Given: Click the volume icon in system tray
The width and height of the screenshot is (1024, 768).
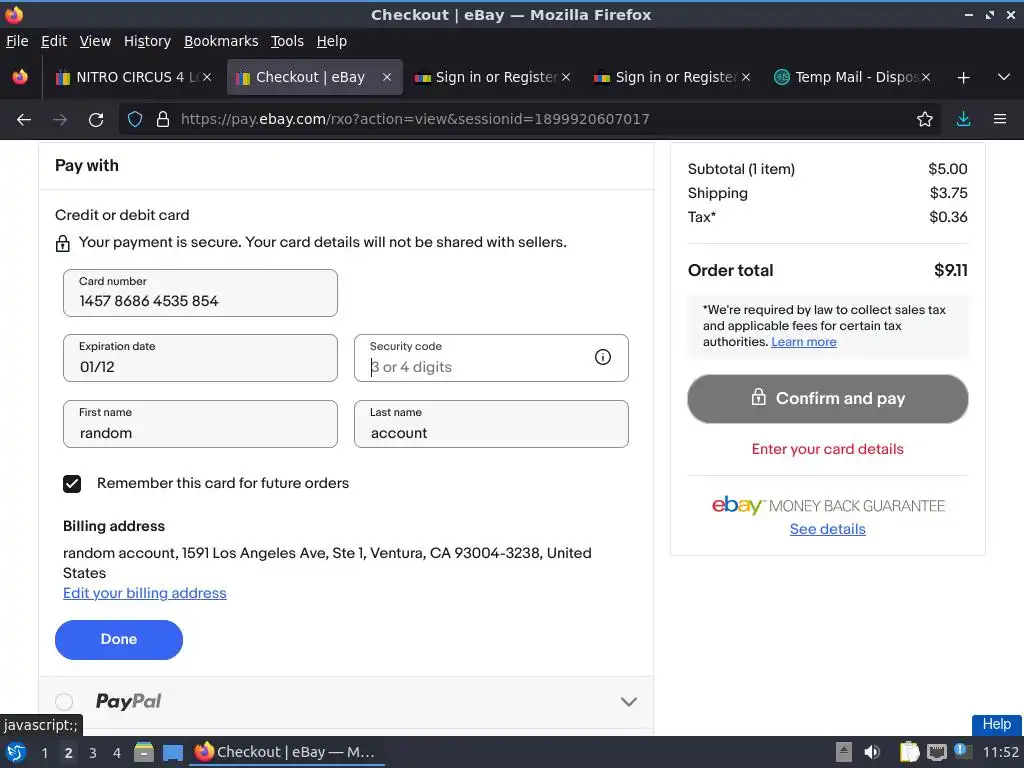Looking at the screenshot, I should click(872, 752).
